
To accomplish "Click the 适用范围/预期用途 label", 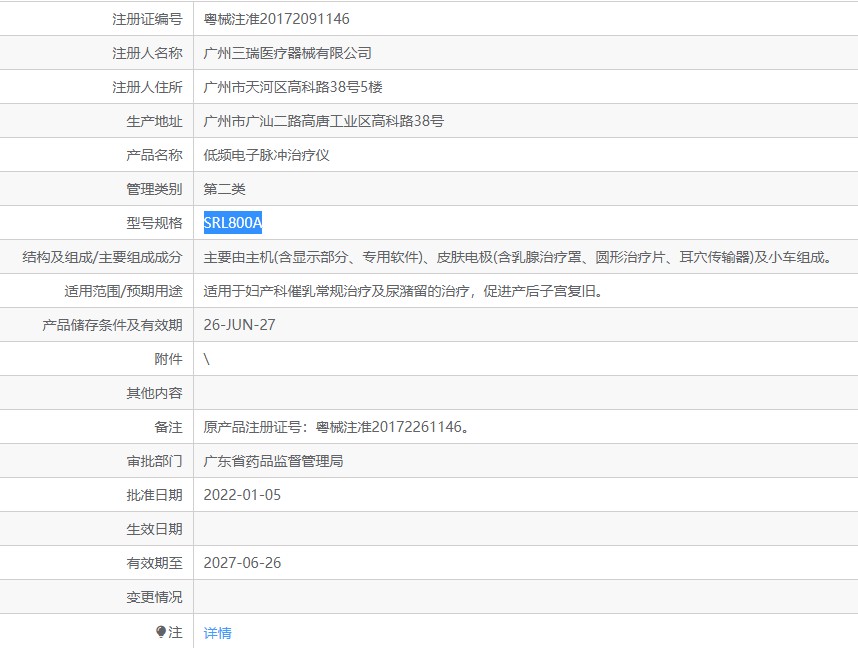I will click(x=123, y=291).
